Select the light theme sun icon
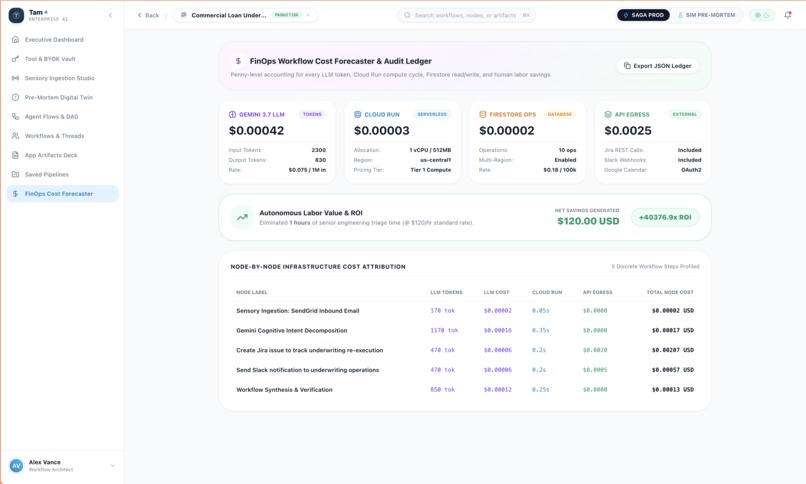Image resolution: width=806 pixels, height=484 pixels. point(757,15)
